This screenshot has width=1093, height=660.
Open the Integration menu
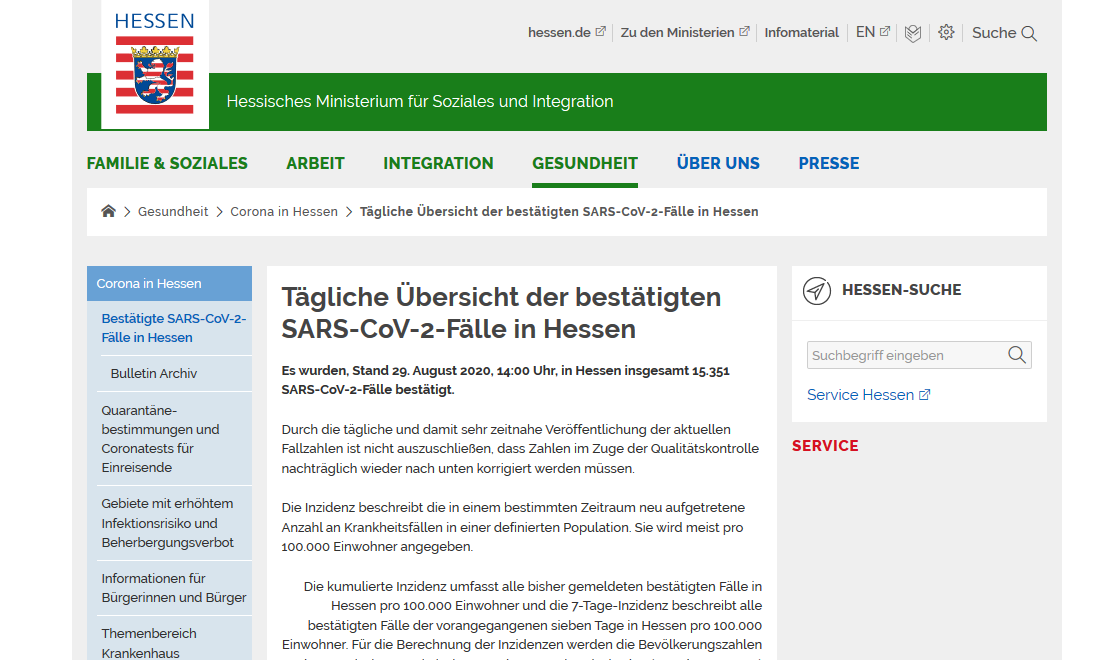pos(438,163)
